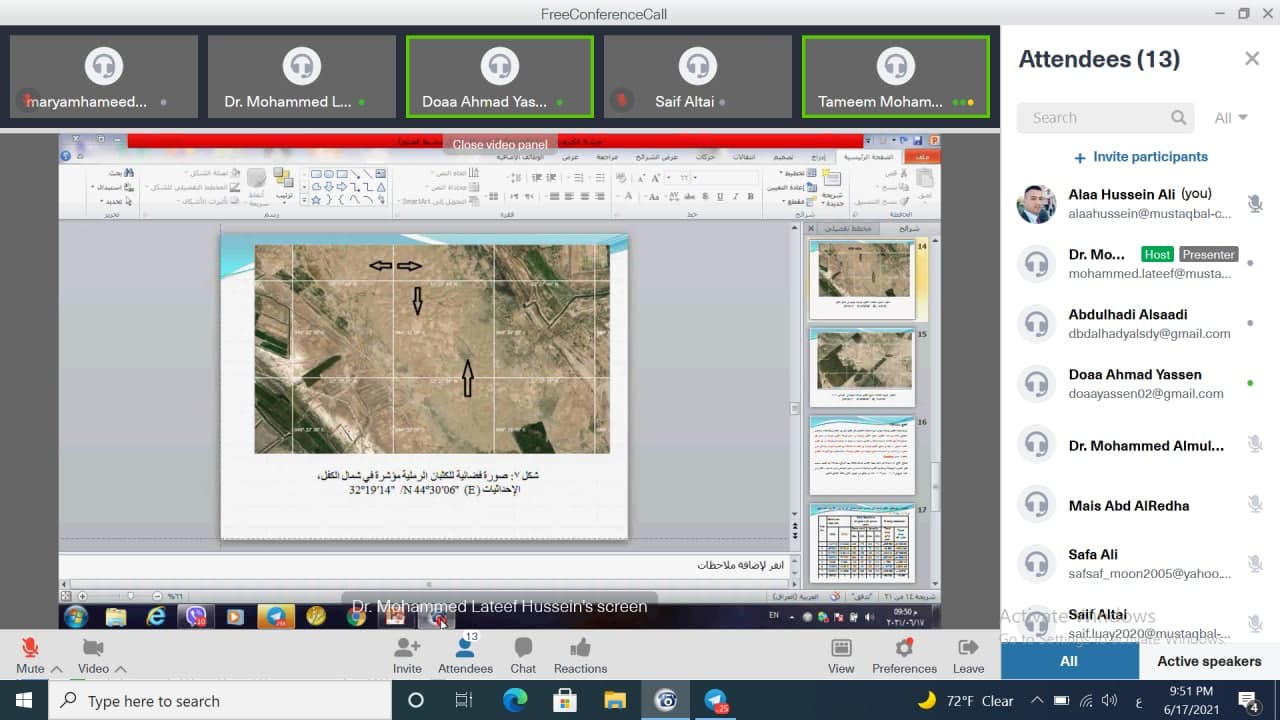This screenshot has height=720, width=1280.
Task: Toggle Alaa Hussein Ali's microphone
Action: [1255, 204]
